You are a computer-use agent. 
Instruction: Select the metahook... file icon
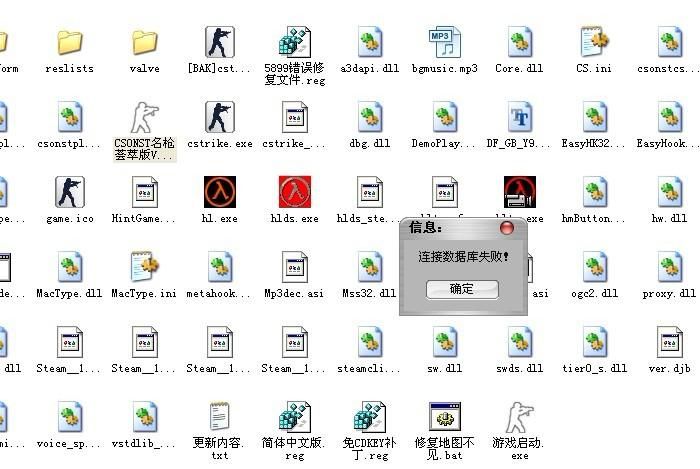point(220,267)
